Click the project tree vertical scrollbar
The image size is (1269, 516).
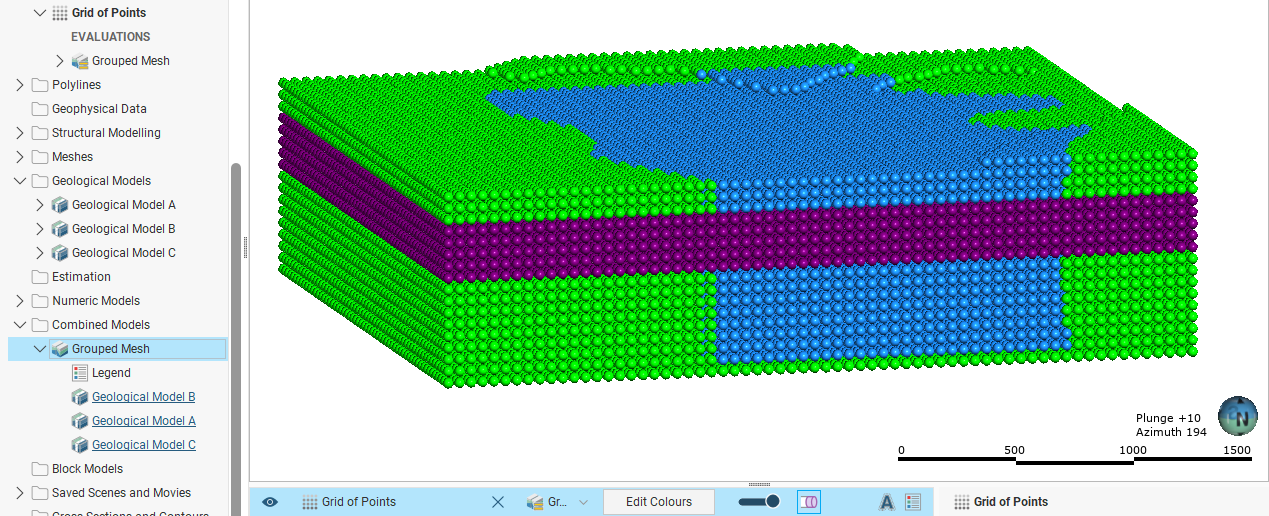click(x=236, y=300)
